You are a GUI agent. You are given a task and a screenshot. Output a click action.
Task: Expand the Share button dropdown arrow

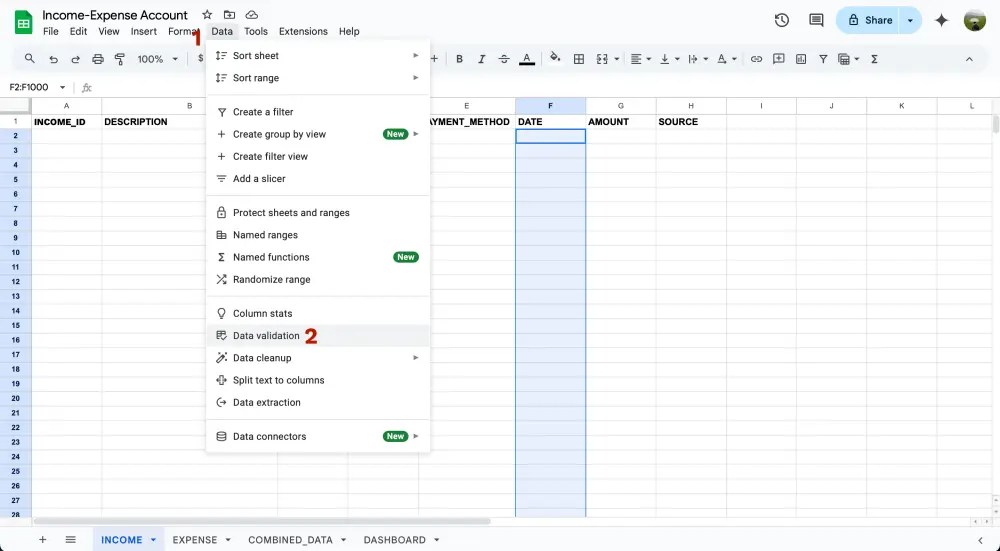[x=910, y=20]
